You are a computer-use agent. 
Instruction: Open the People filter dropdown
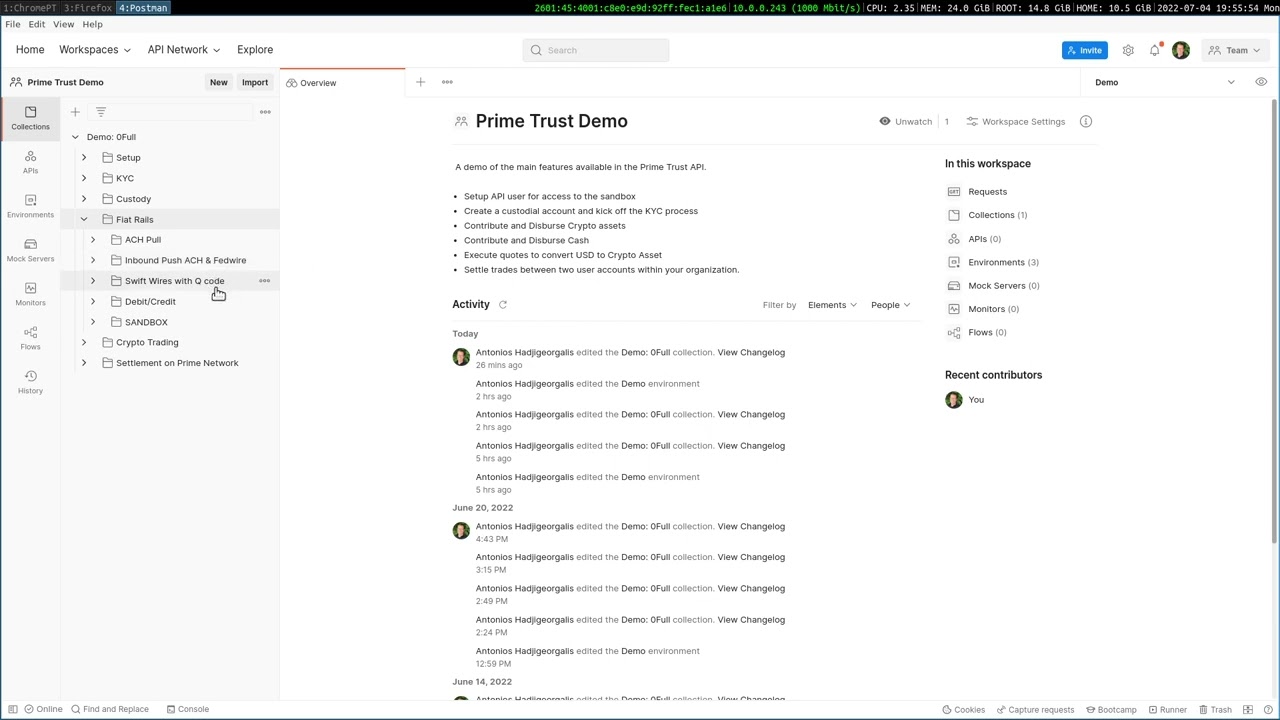coord(890,305)
